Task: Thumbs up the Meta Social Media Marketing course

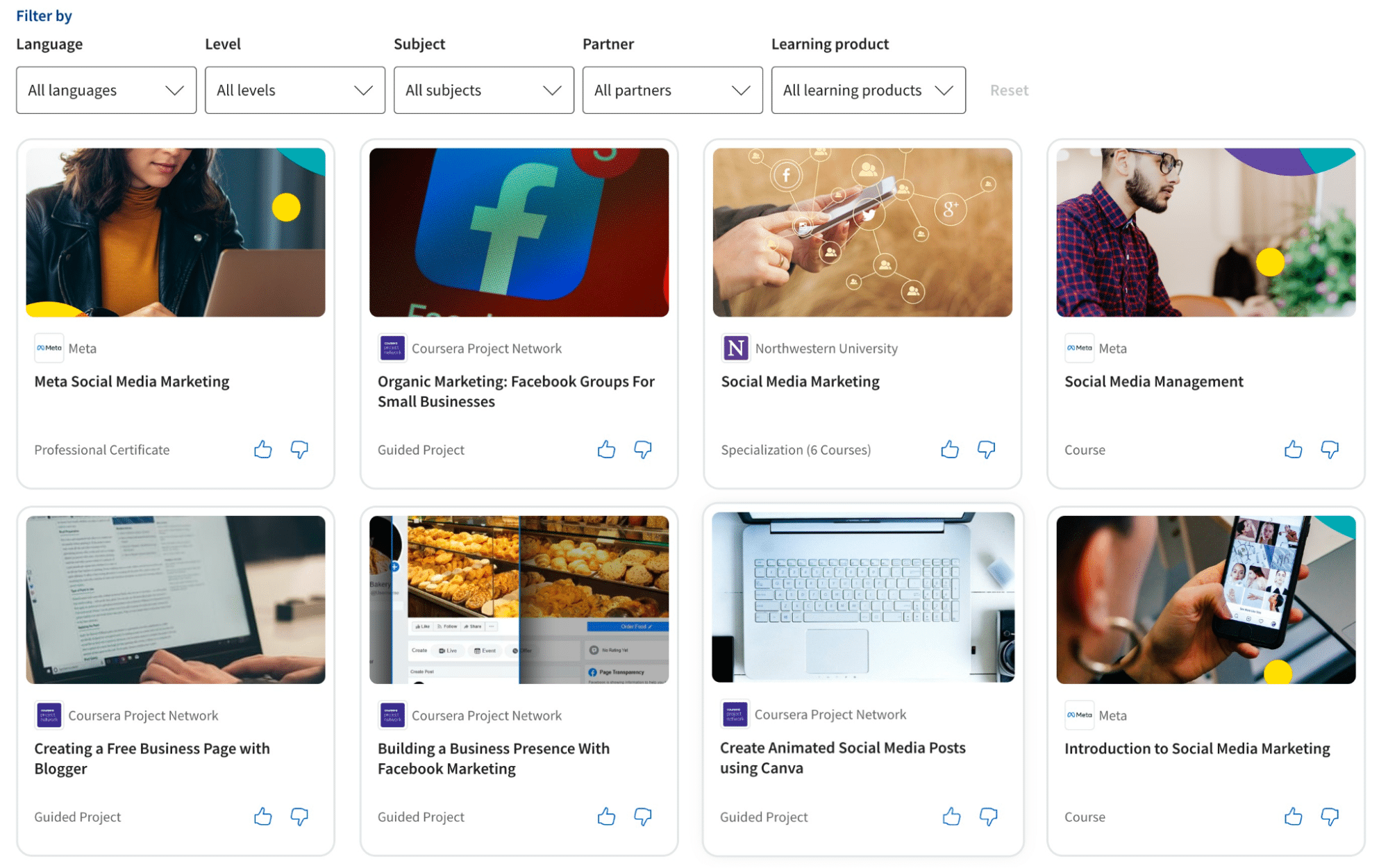Action: (262, 449)
